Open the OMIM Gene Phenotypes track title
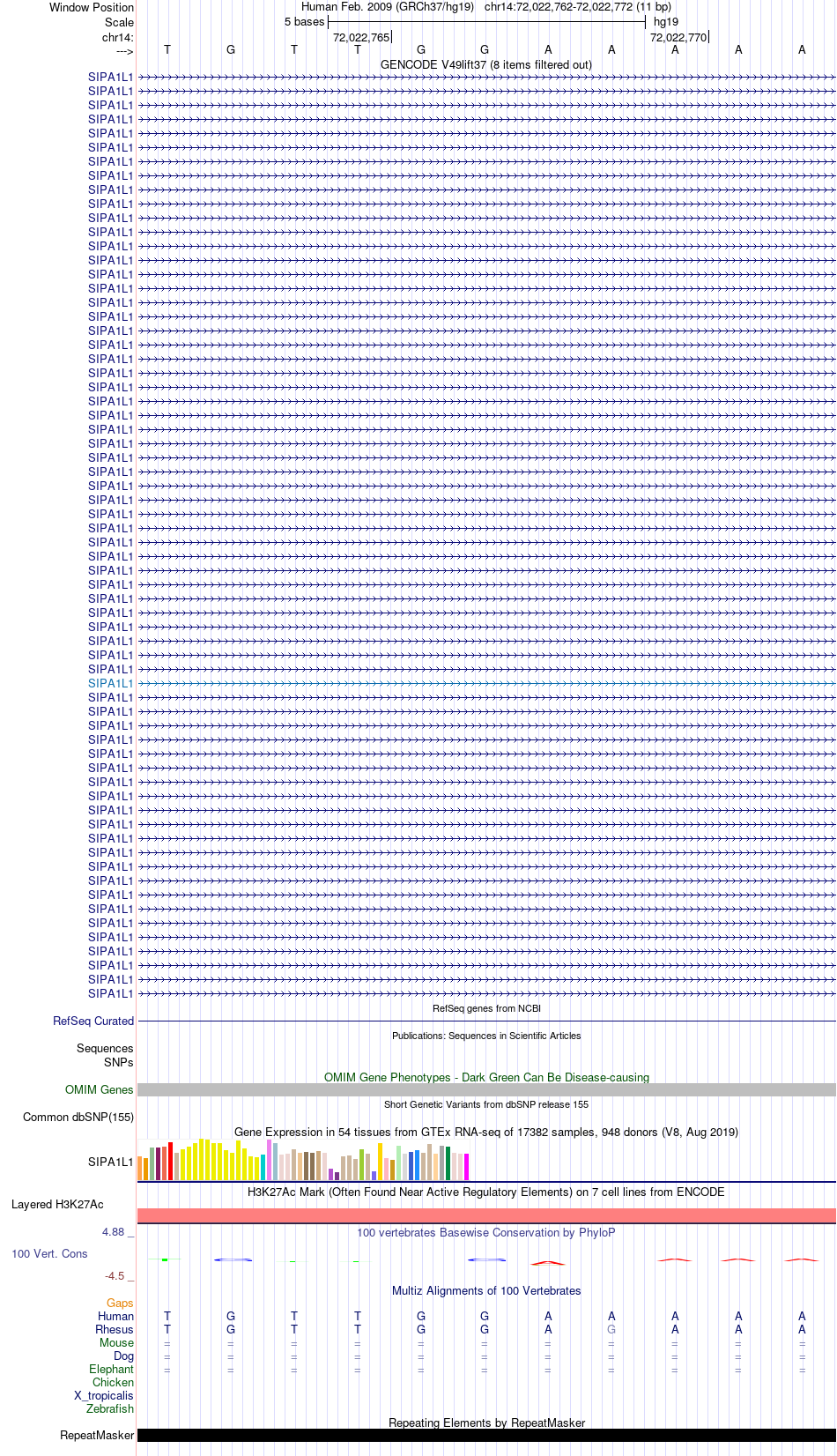 [486, 1077]
